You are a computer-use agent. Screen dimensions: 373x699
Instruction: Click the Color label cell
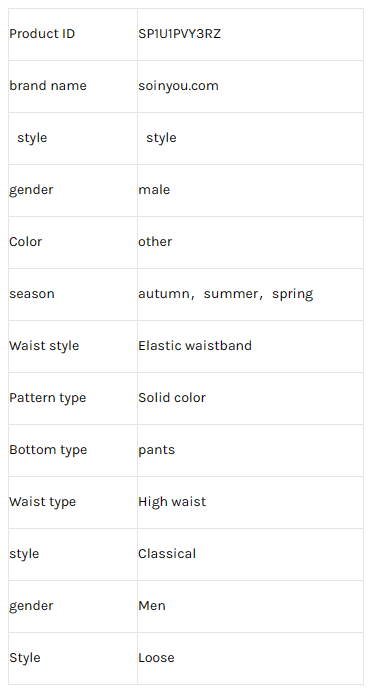coord(73,243)
